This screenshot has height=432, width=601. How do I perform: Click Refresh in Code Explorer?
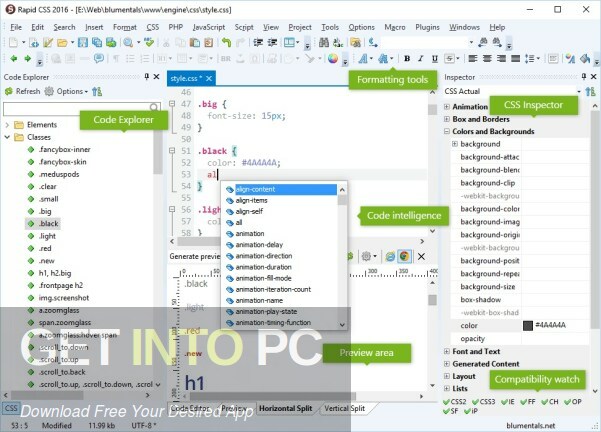(x=23, y=91)
